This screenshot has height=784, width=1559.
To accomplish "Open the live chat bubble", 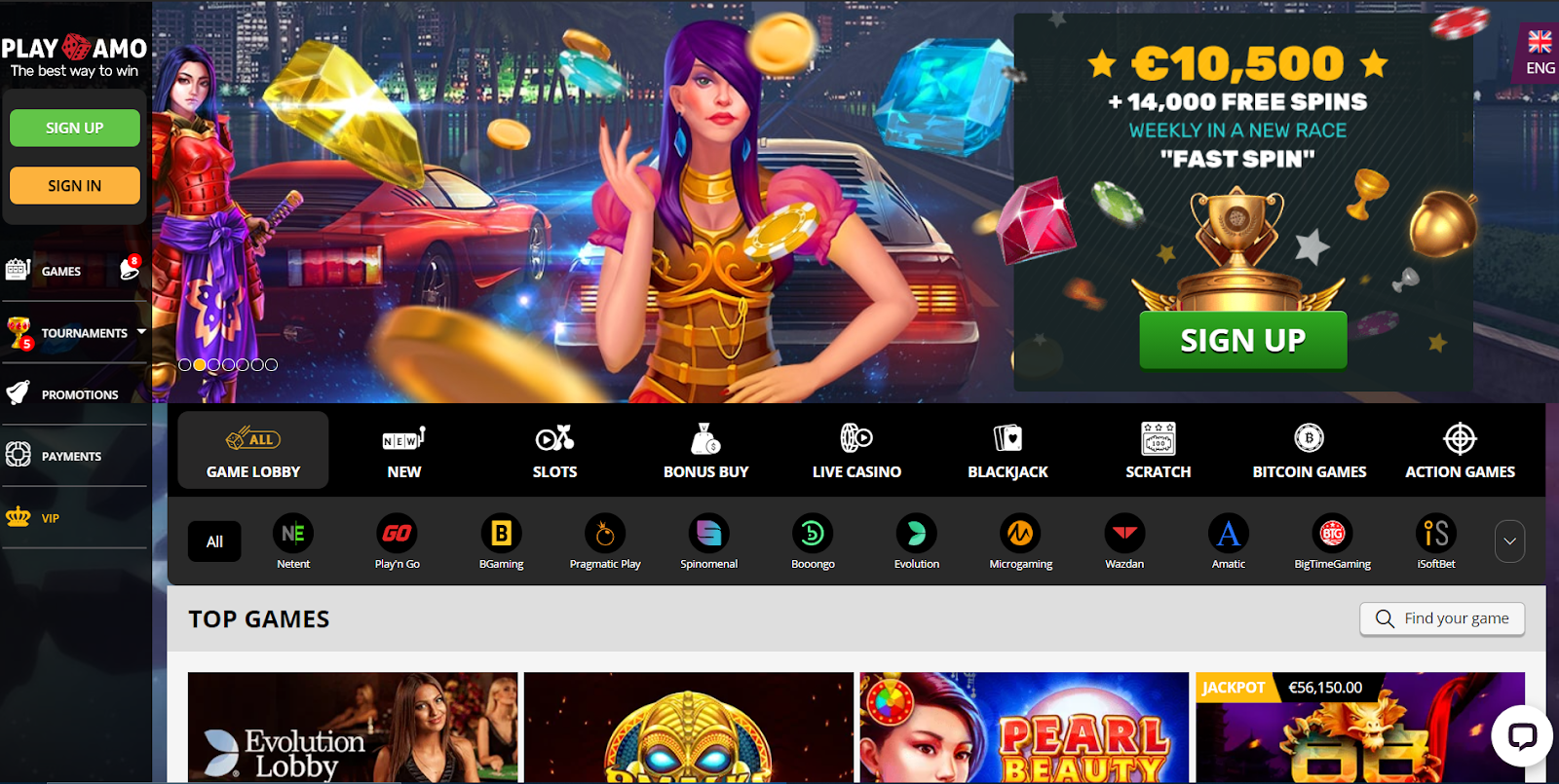I will coord(1522,735).
